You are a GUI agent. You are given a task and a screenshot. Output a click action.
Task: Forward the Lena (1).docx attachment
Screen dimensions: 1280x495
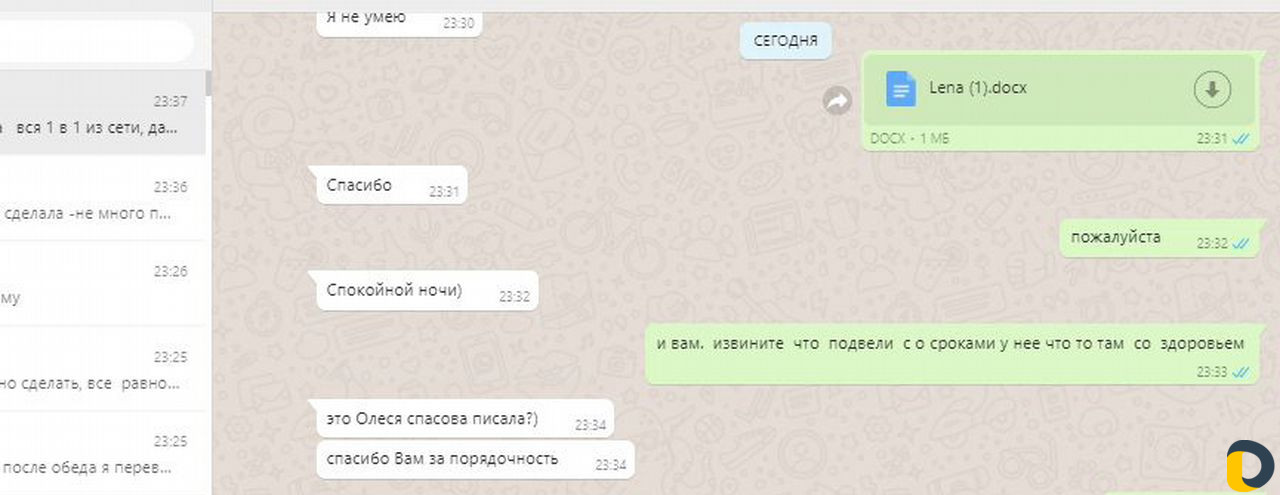click(x=836, y=100)
